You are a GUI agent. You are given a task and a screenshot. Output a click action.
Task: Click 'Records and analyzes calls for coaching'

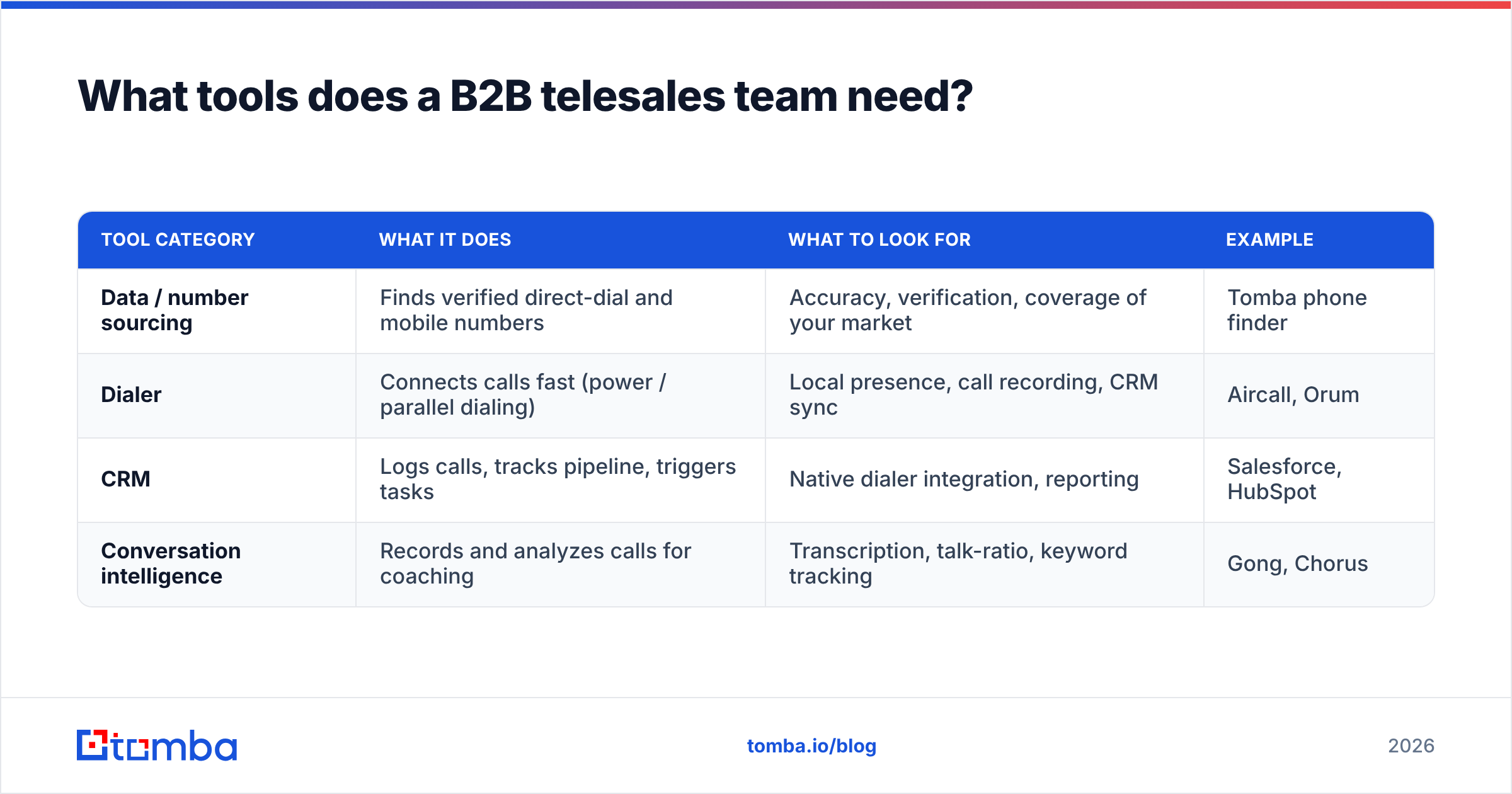[x=561, y=564]
